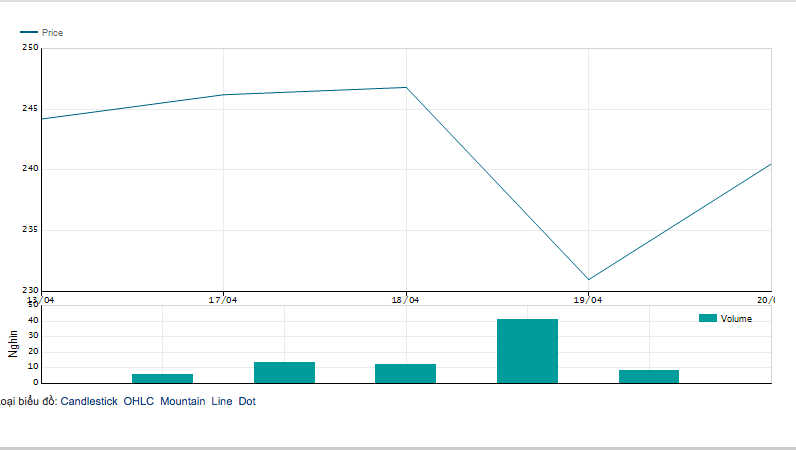Screen dimensions: 796x450
Task: Click the 17/04 date axis label
Action: pyautogui.click(x=223, y=299)
